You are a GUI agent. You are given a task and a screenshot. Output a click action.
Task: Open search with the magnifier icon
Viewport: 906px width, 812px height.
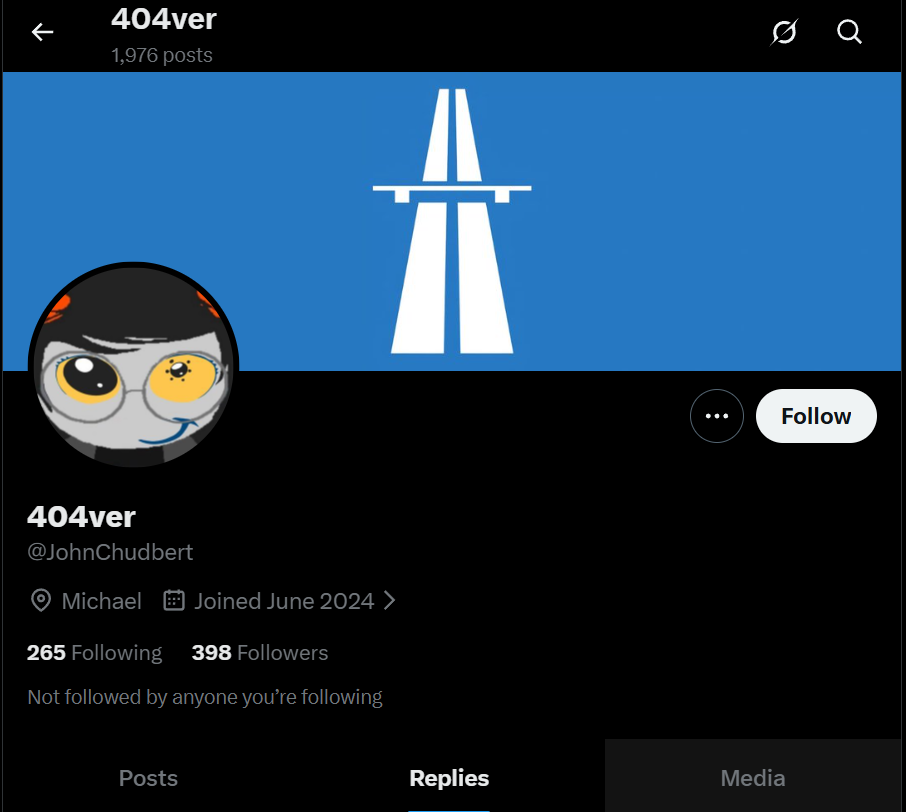click(x=849, y=32)
